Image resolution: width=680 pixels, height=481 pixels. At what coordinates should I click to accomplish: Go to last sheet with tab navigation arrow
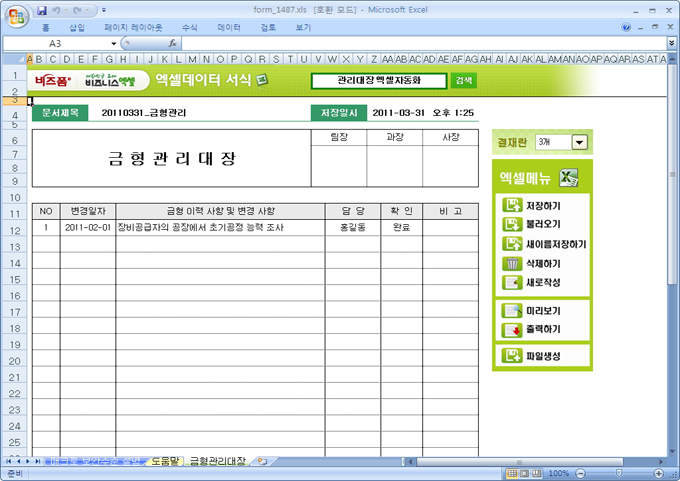(x=38, y=461)
